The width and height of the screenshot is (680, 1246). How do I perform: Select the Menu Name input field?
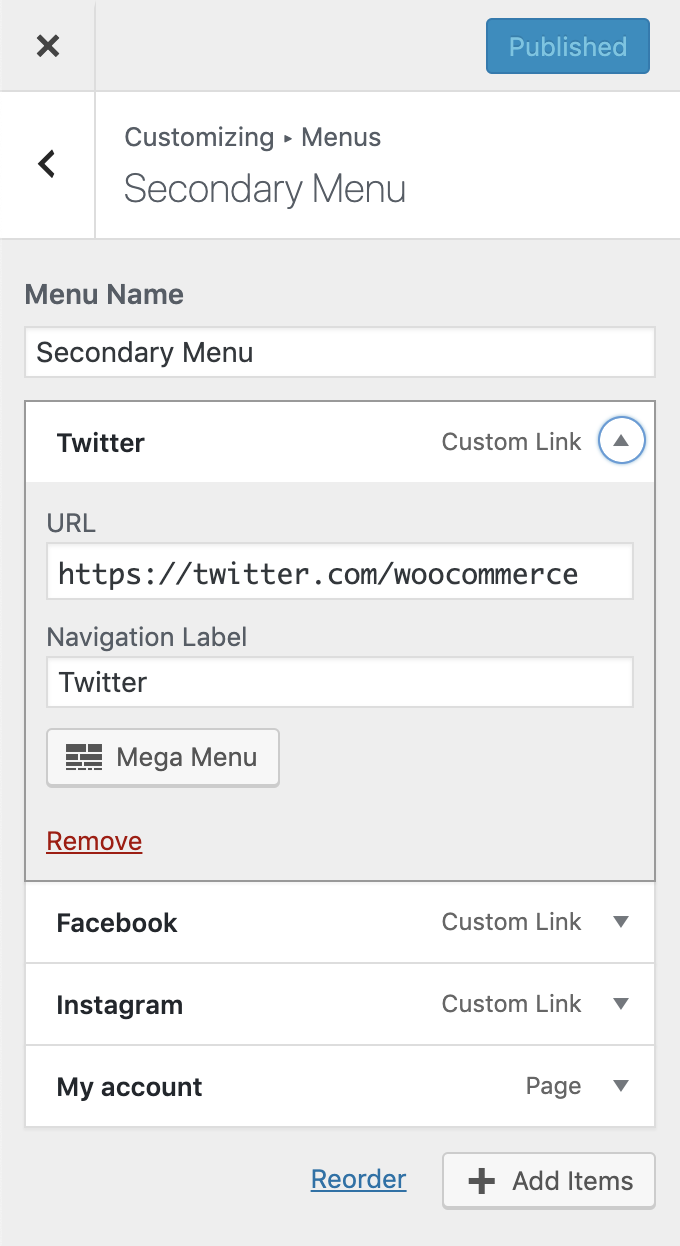tap(340, 352)
